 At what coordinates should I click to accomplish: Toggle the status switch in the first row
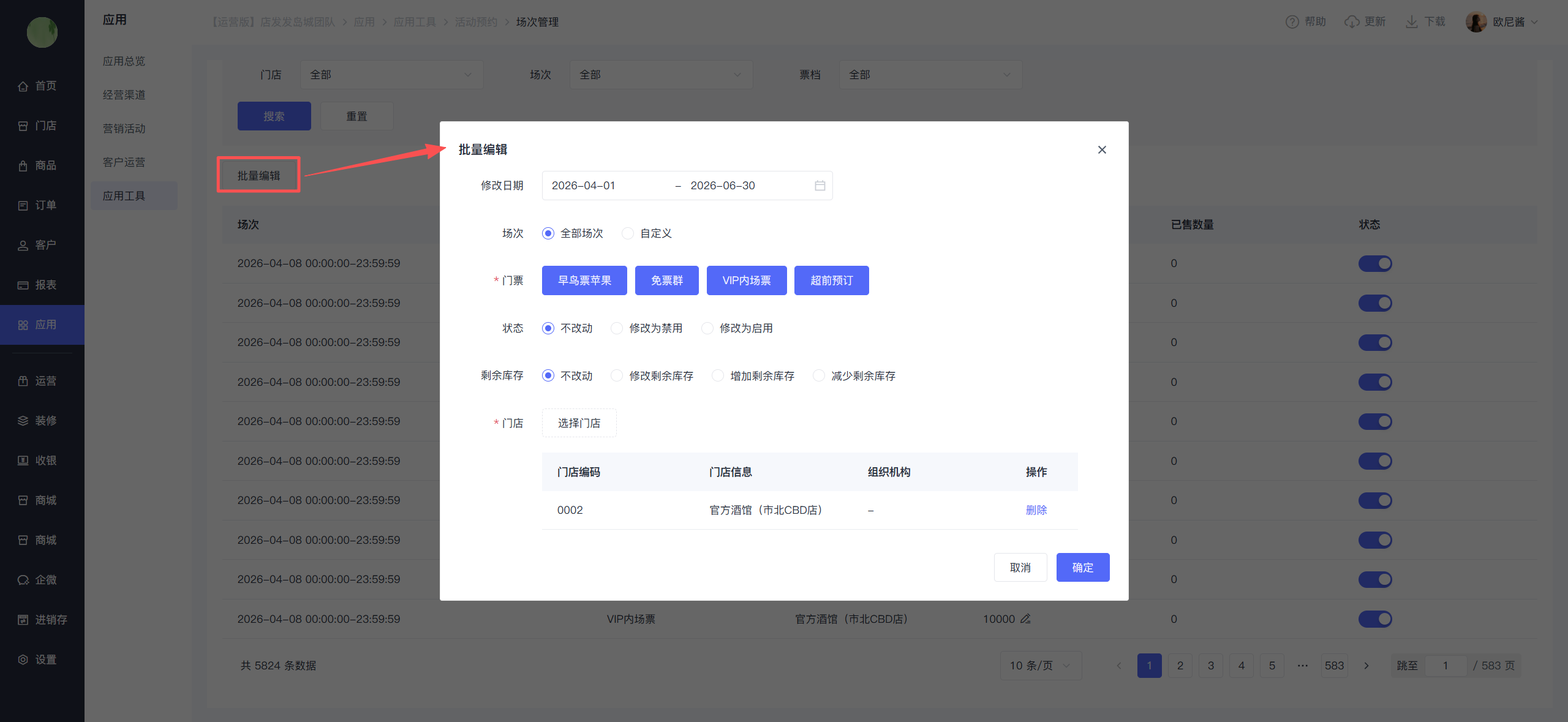point(1374,263)
